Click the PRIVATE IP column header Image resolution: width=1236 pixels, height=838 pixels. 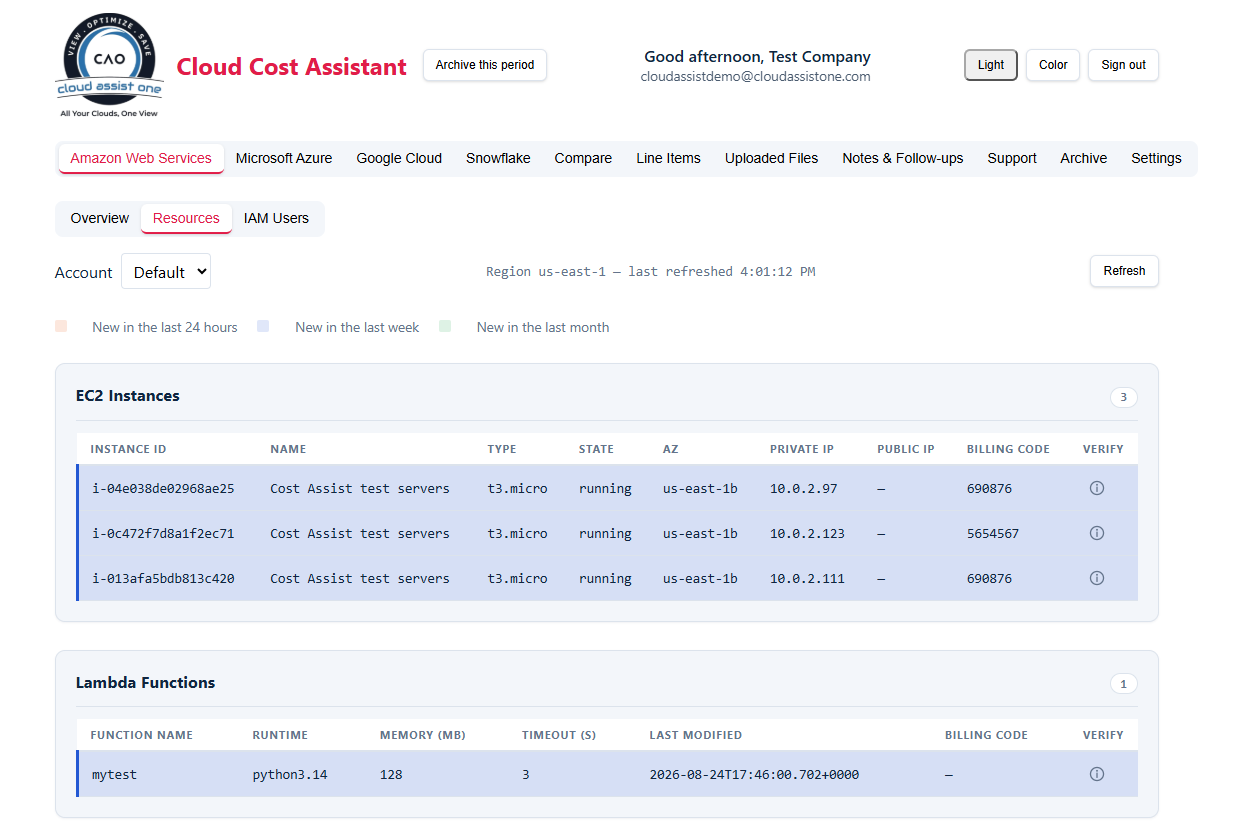point(802,449)
